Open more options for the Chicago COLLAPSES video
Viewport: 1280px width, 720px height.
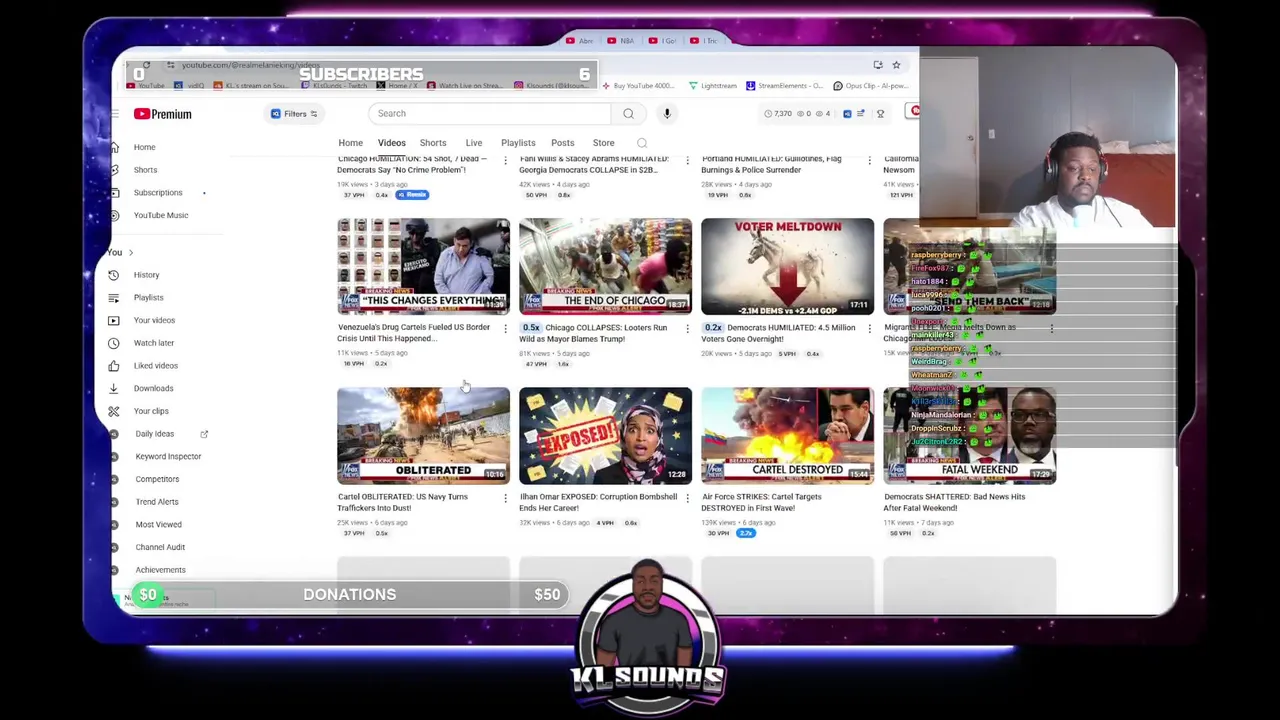[687, 328]
